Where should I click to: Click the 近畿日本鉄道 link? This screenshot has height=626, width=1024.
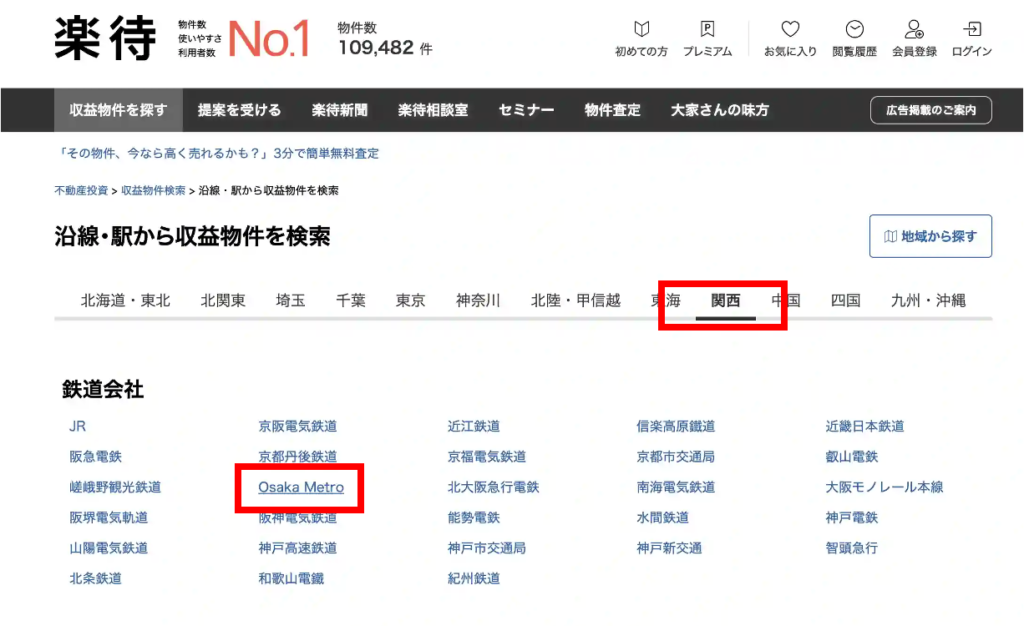click(x=864, y=426)
